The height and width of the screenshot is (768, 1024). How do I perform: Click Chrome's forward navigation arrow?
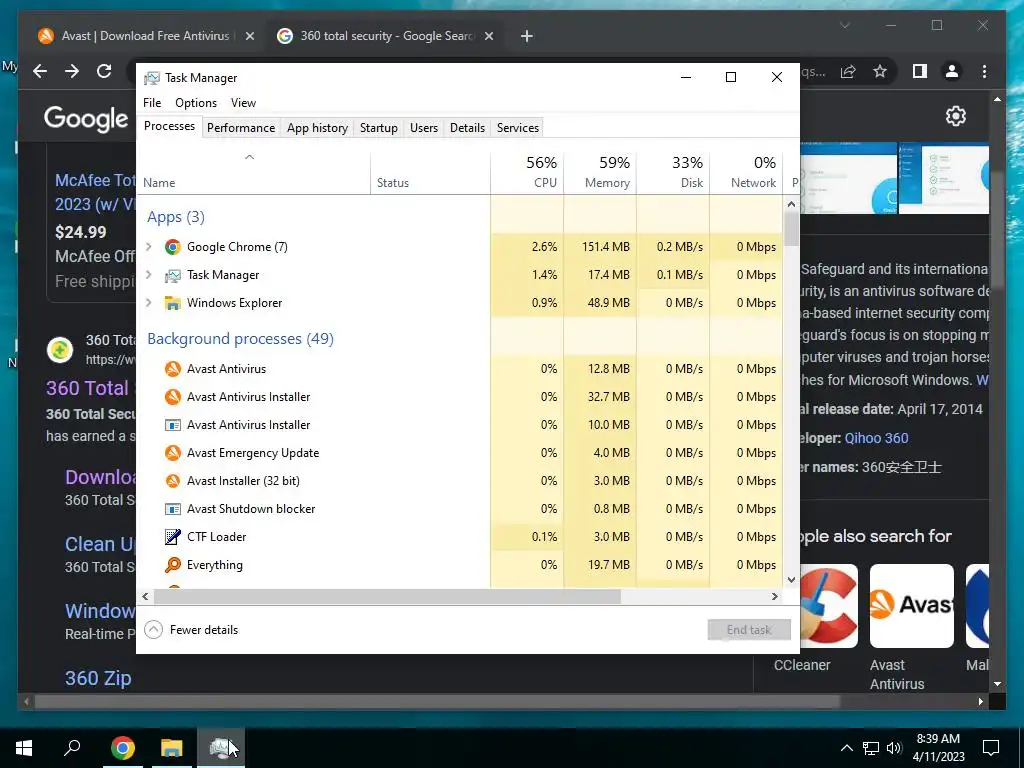pyautogui.click(x=72, y=71)
